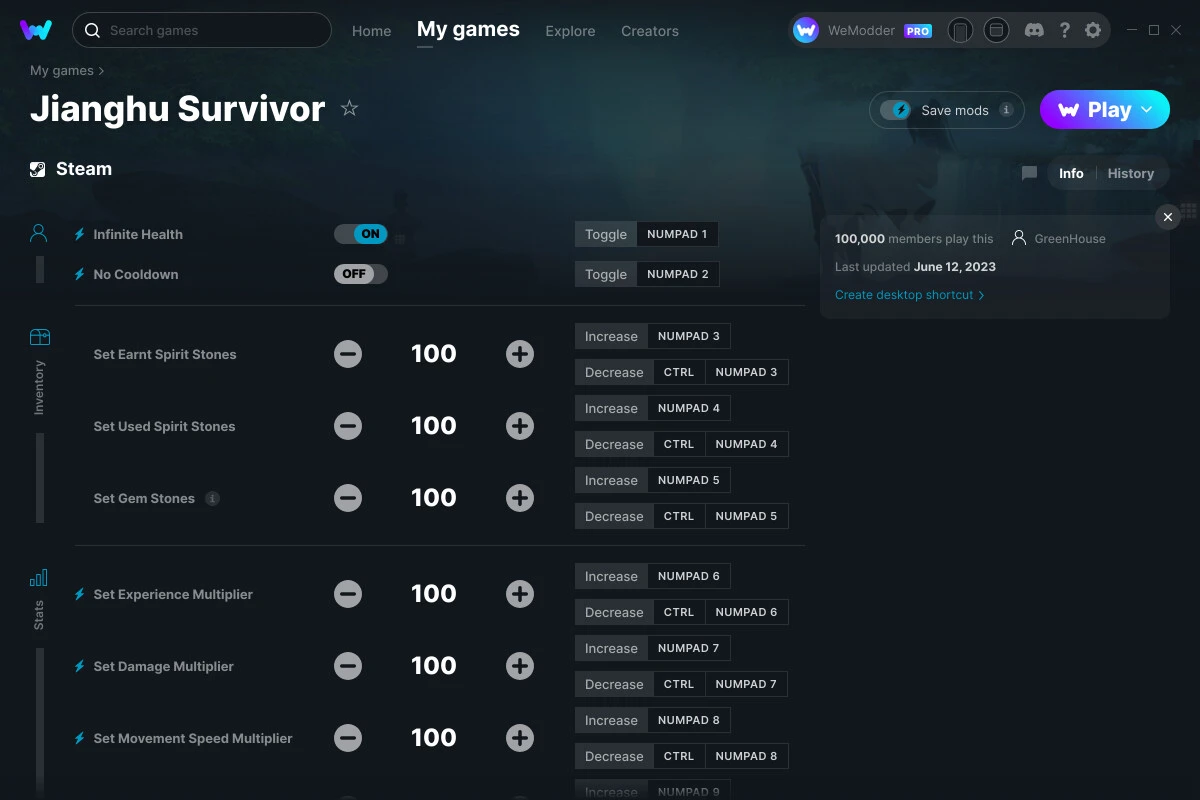This screenshot has width=1200, height=800.
Task: Select the player category icon in sidebar
Action: point(39,234)
